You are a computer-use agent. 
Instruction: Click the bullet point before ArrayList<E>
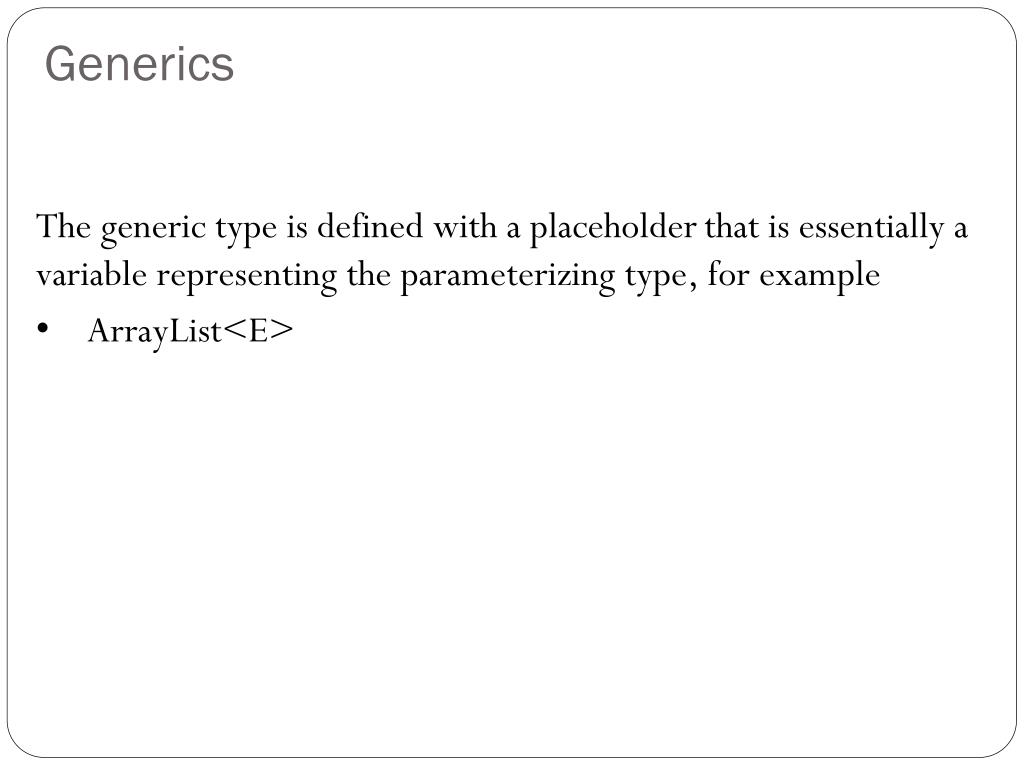(43, 328)
